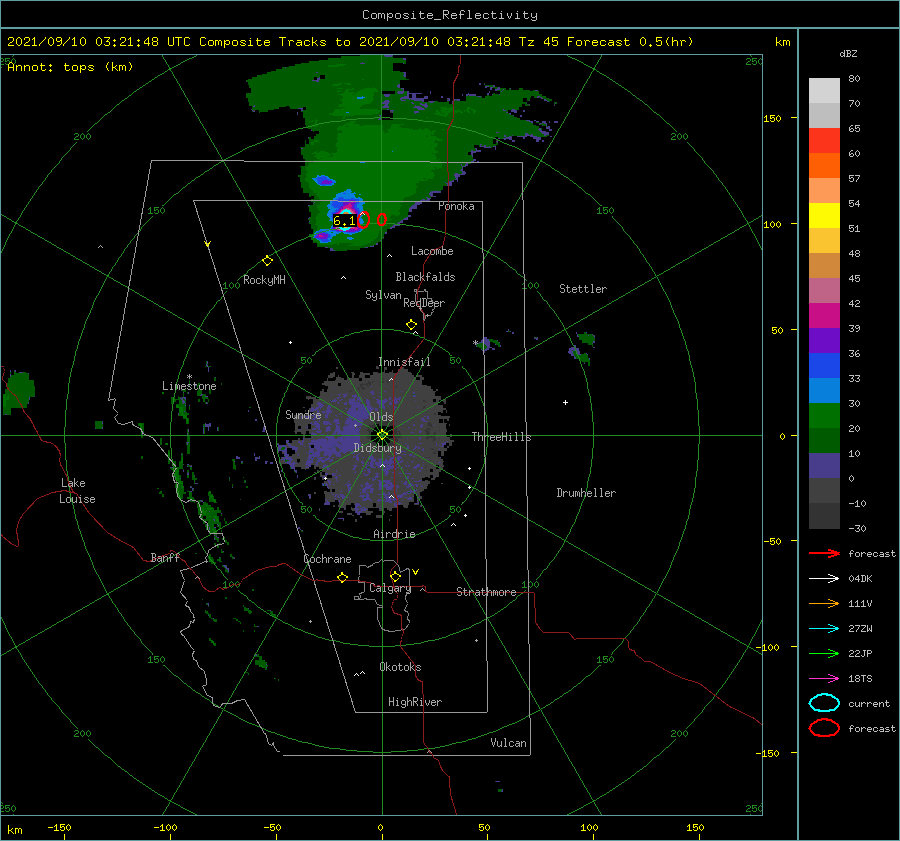Screen dimensions: 900x841
Task: Click the Okotoks label
Action: point(400,667)
